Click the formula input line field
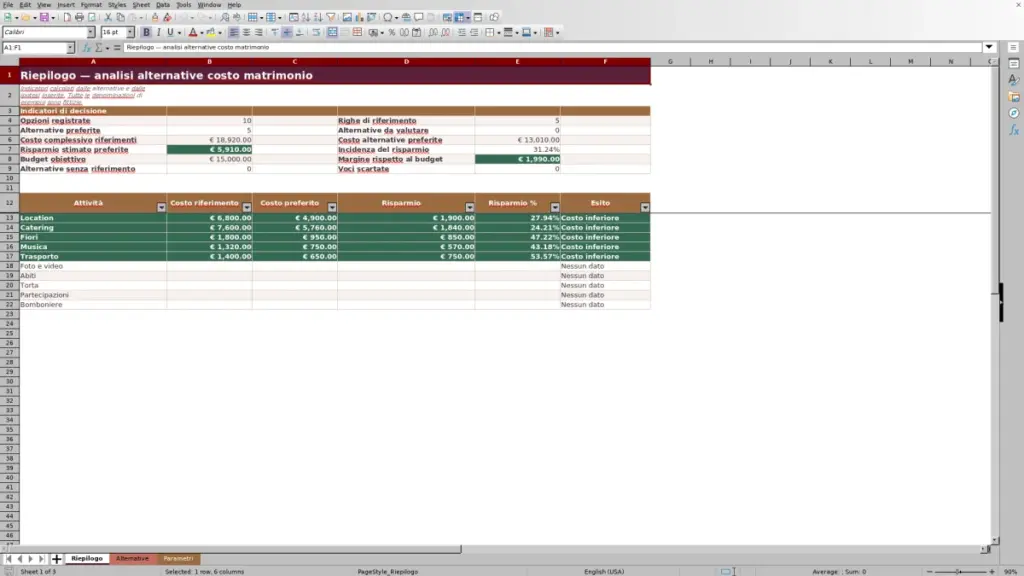Viewport: 1024px width, 576px height. [552, 47]
